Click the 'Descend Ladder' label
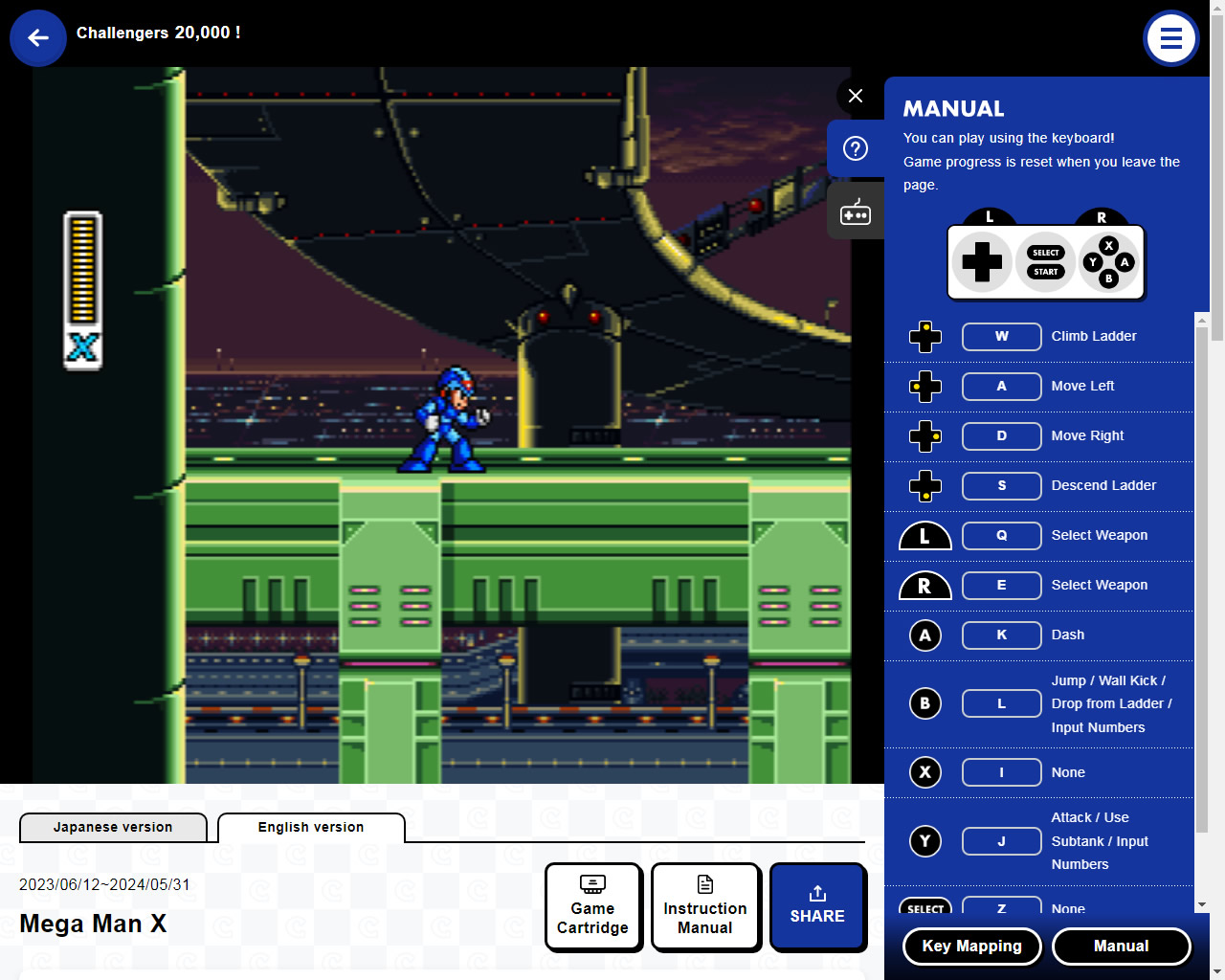 (1103, 485)
